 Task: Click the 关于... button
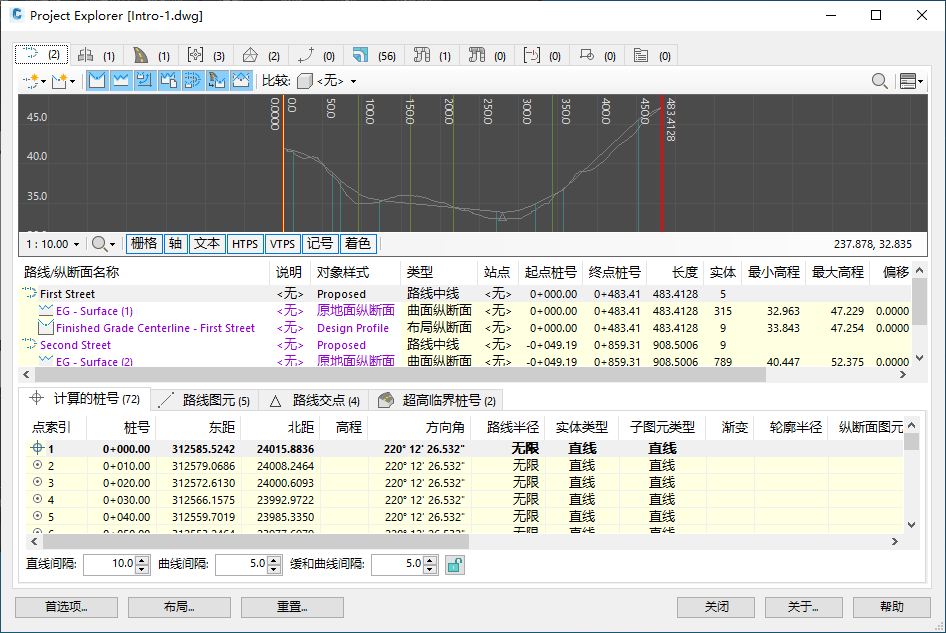tap(804, 607)
